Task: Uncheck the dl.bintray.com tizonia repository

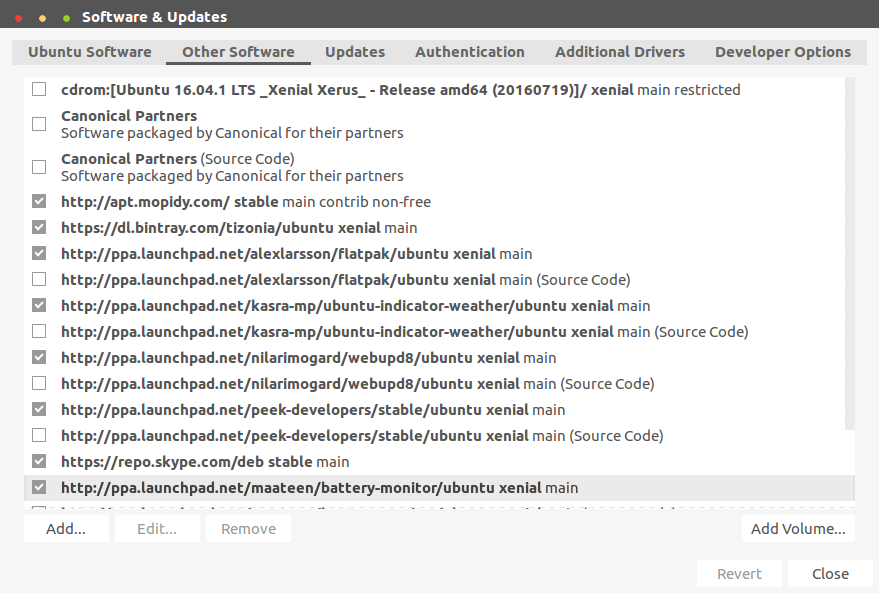Action: pyautogui.click(x=39, y=228)
